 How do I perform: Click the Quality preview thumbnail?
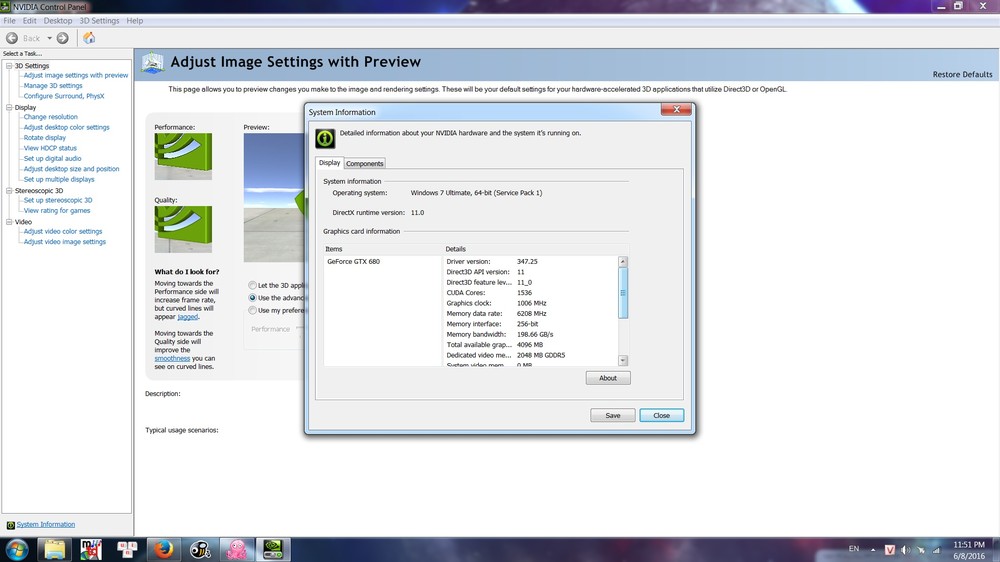coord(183,229)
